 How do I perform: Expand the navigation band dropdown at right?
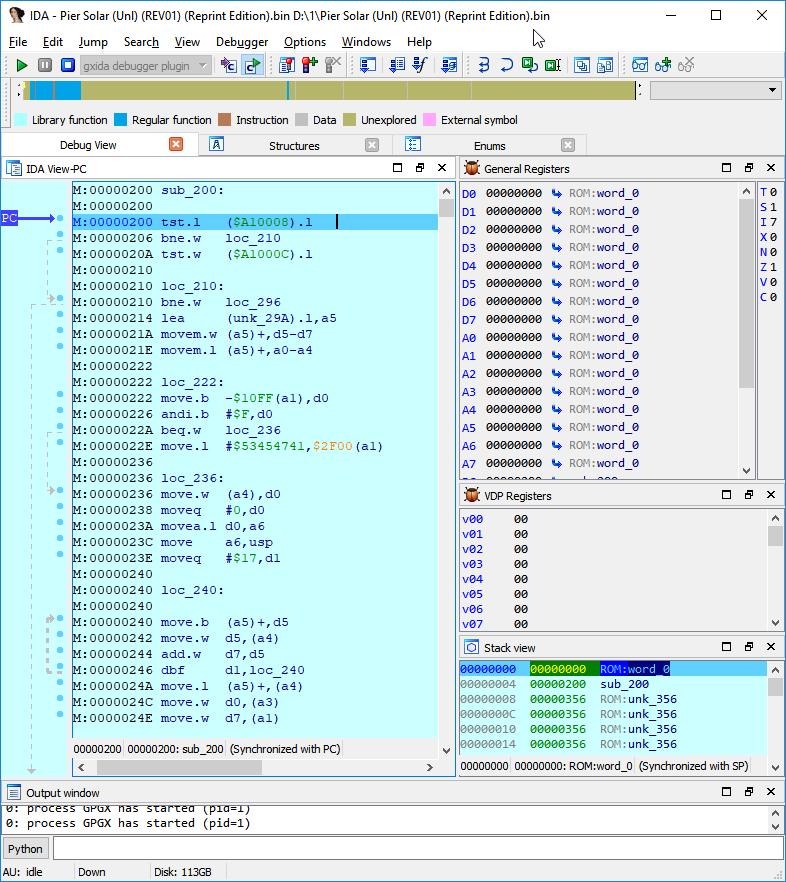772,90
